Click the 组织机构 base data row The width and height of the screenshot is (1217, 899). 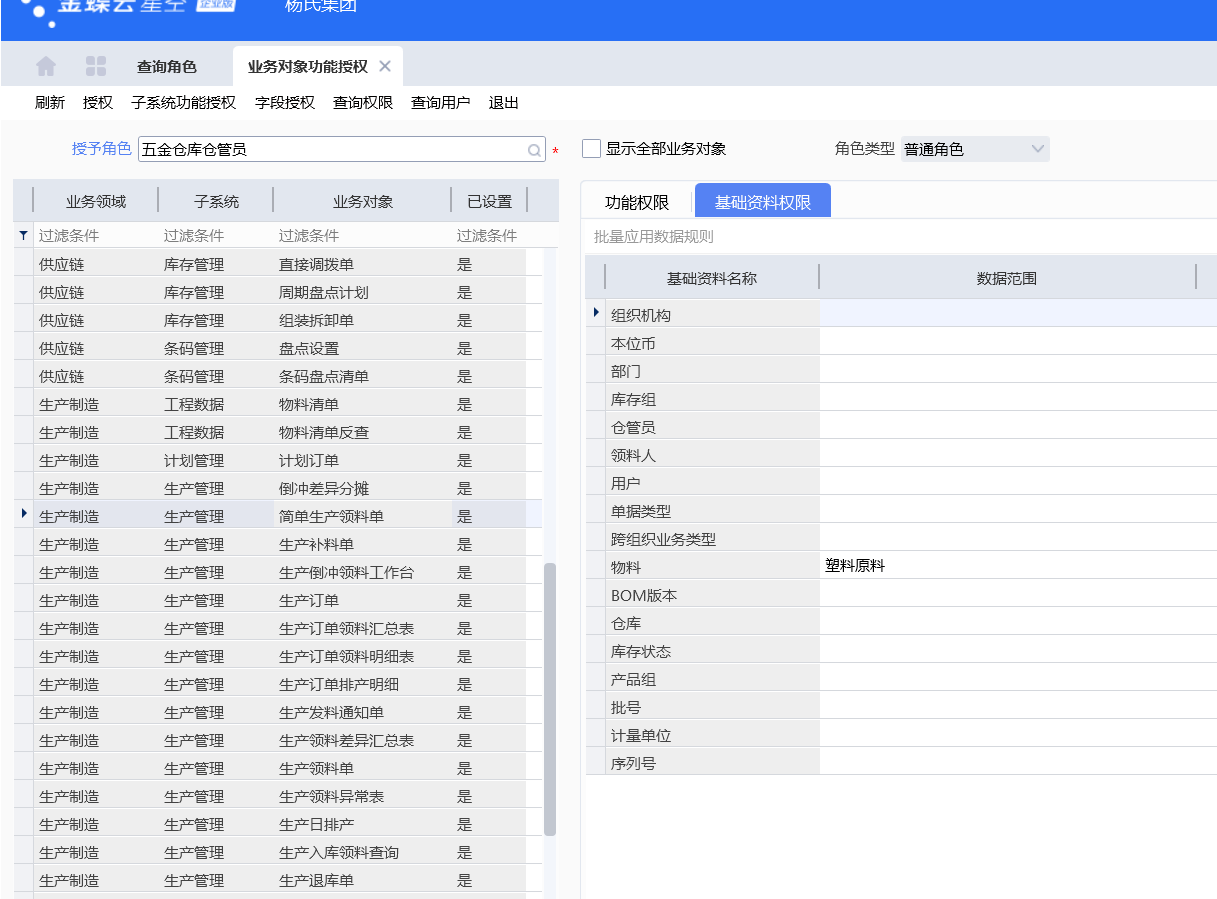coord(901,315)
